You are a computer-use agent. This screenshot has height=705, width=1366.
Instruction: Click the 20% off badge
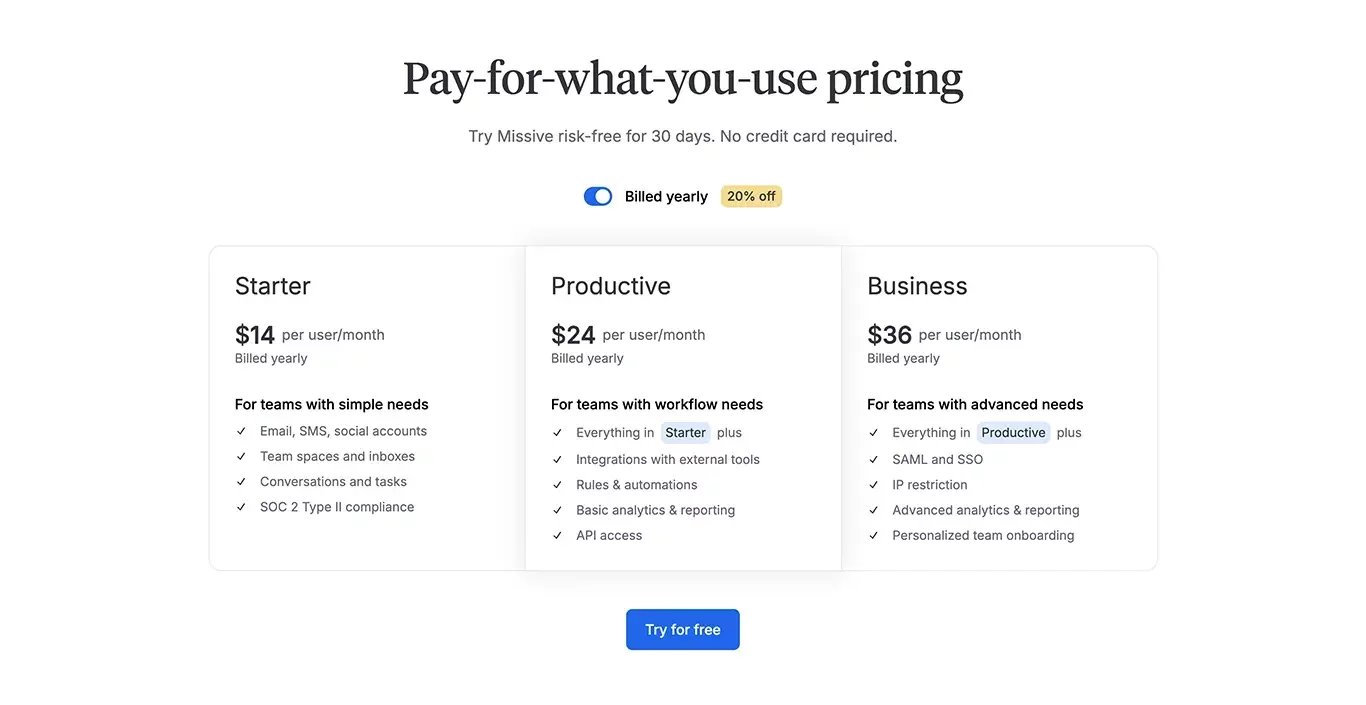click(751, 196)
